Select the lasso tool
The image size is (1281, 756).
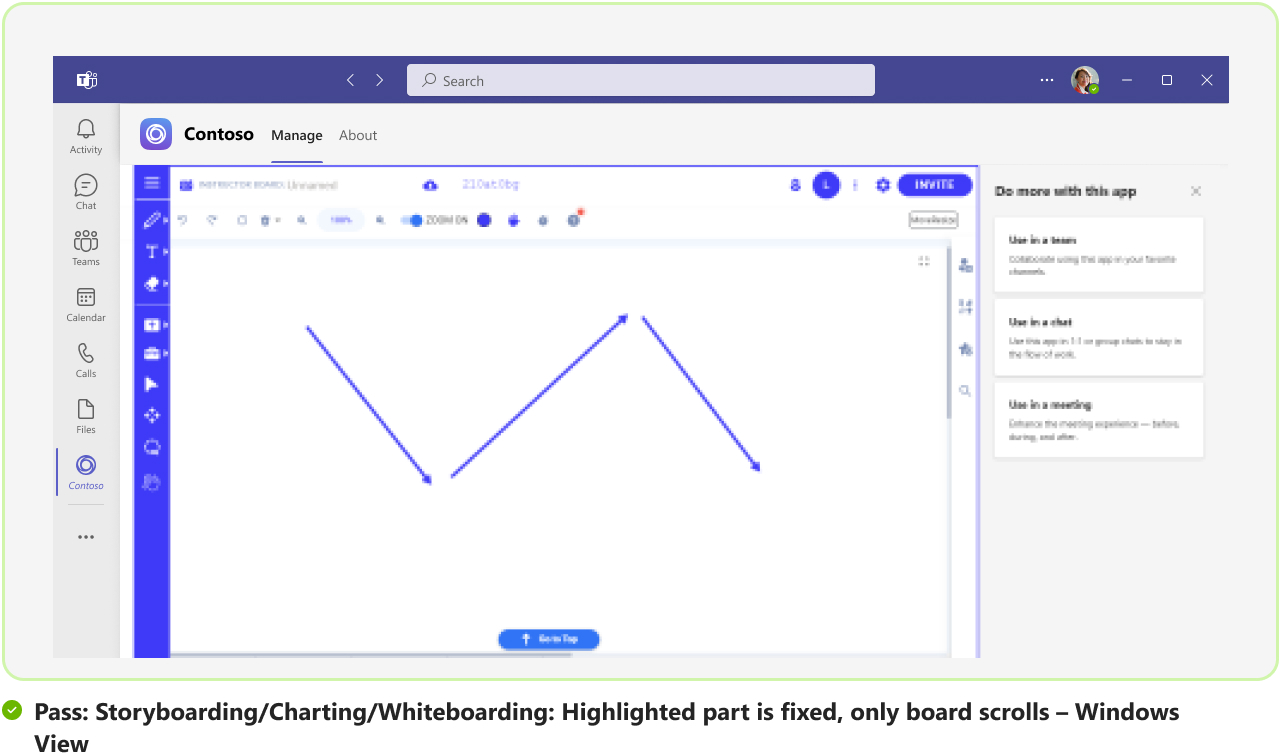tap(152, 447)
